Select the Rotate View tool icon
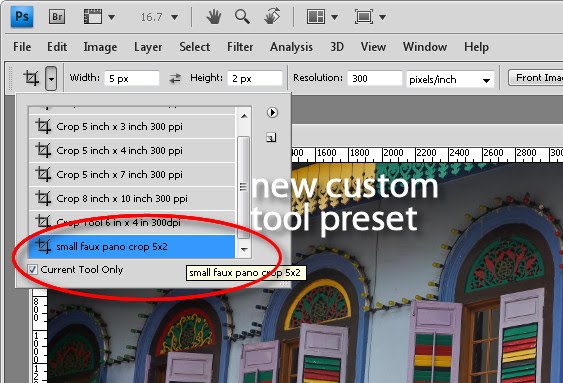Viewport: 563px width, 383px height. coord(272,17)
